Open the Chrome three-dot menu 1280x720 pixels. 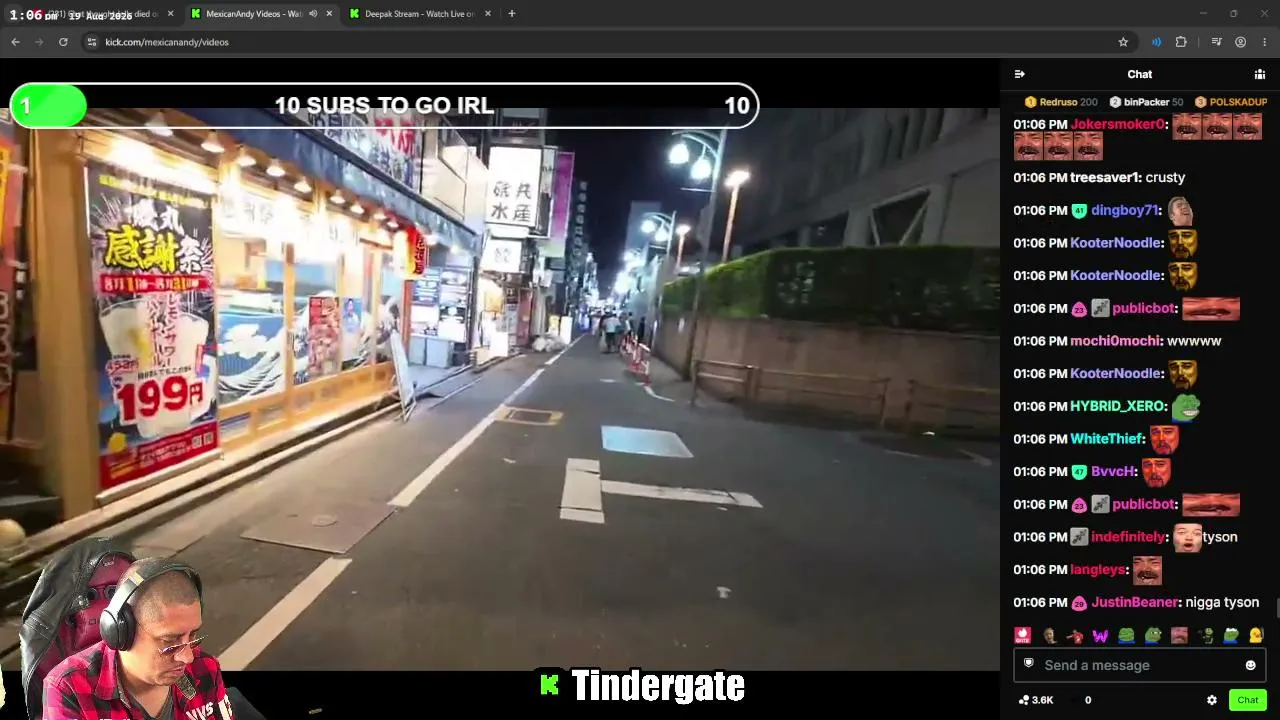pyautogui.click(x=1265, y=42)
